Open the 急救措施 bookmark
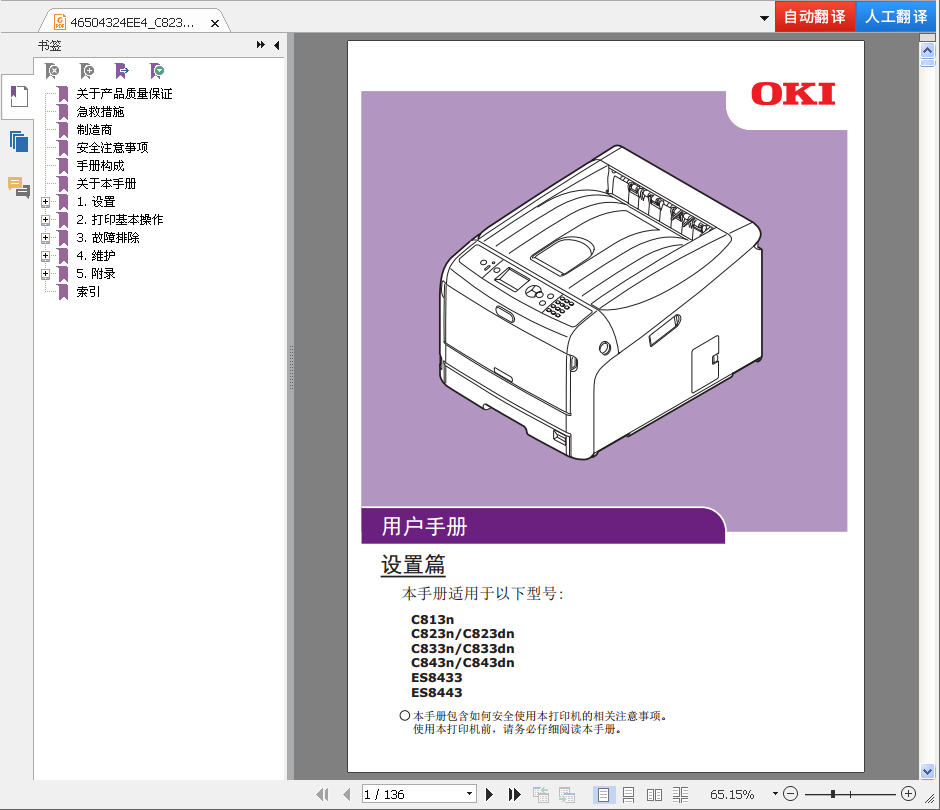 [x=100, y=112]
